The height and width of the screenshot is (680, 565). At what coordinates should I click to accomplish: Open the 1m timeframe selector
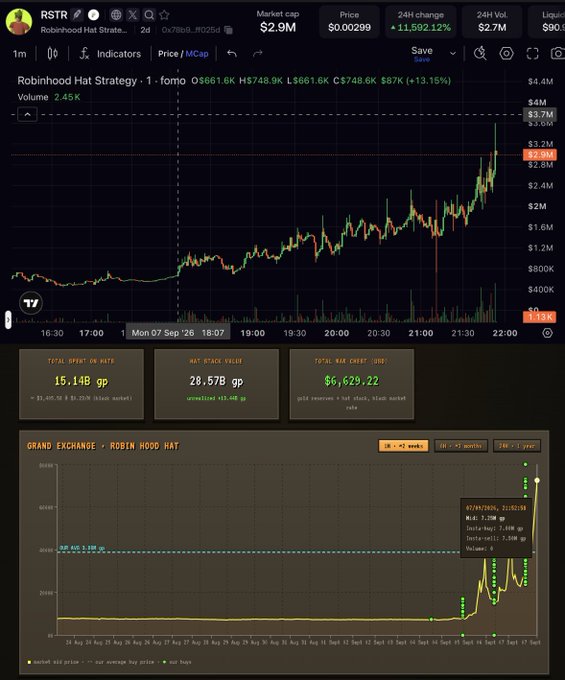20,54
